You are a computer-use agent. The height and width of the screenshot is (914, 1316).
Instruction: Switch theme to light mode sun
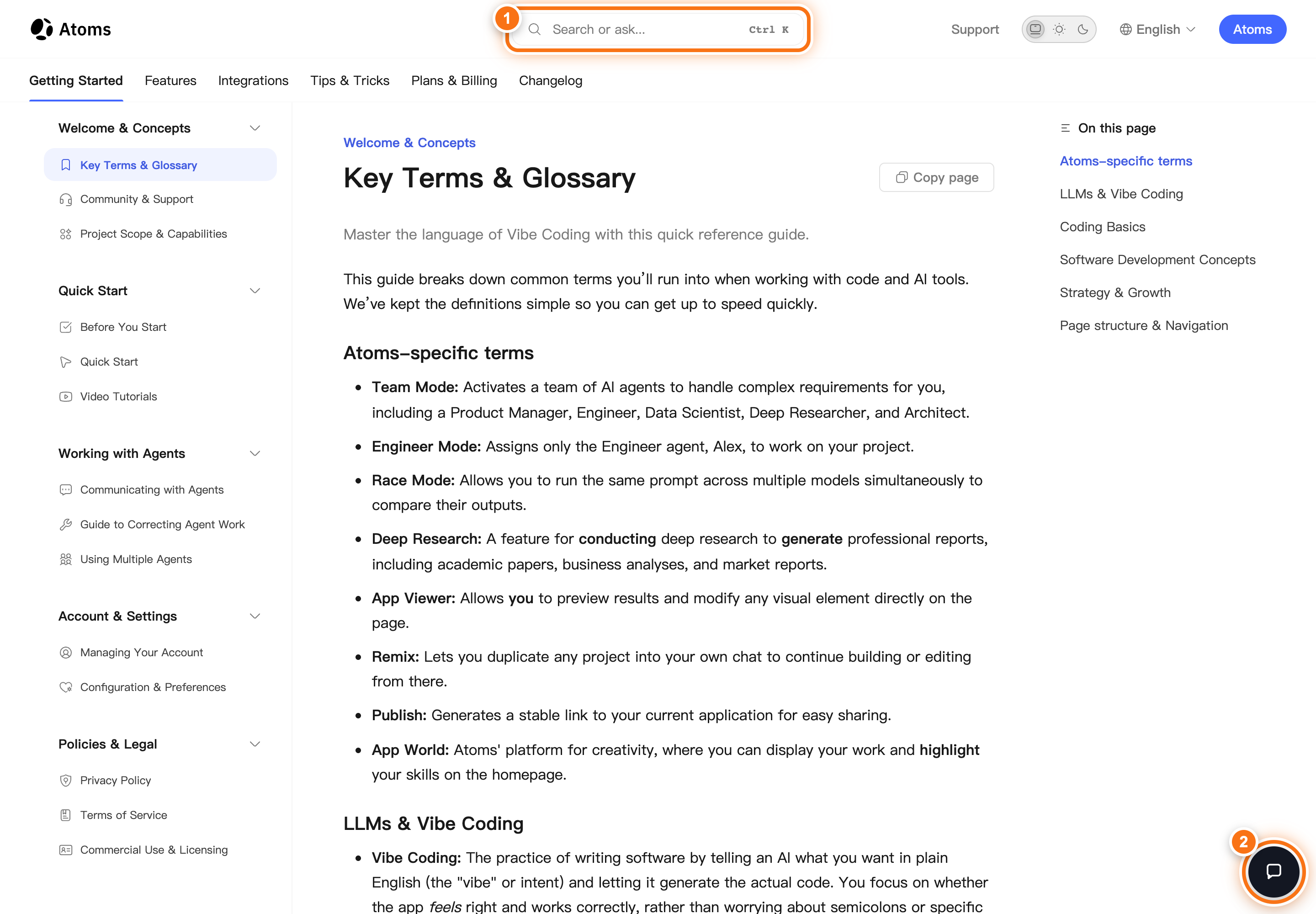pos(1059,29)
